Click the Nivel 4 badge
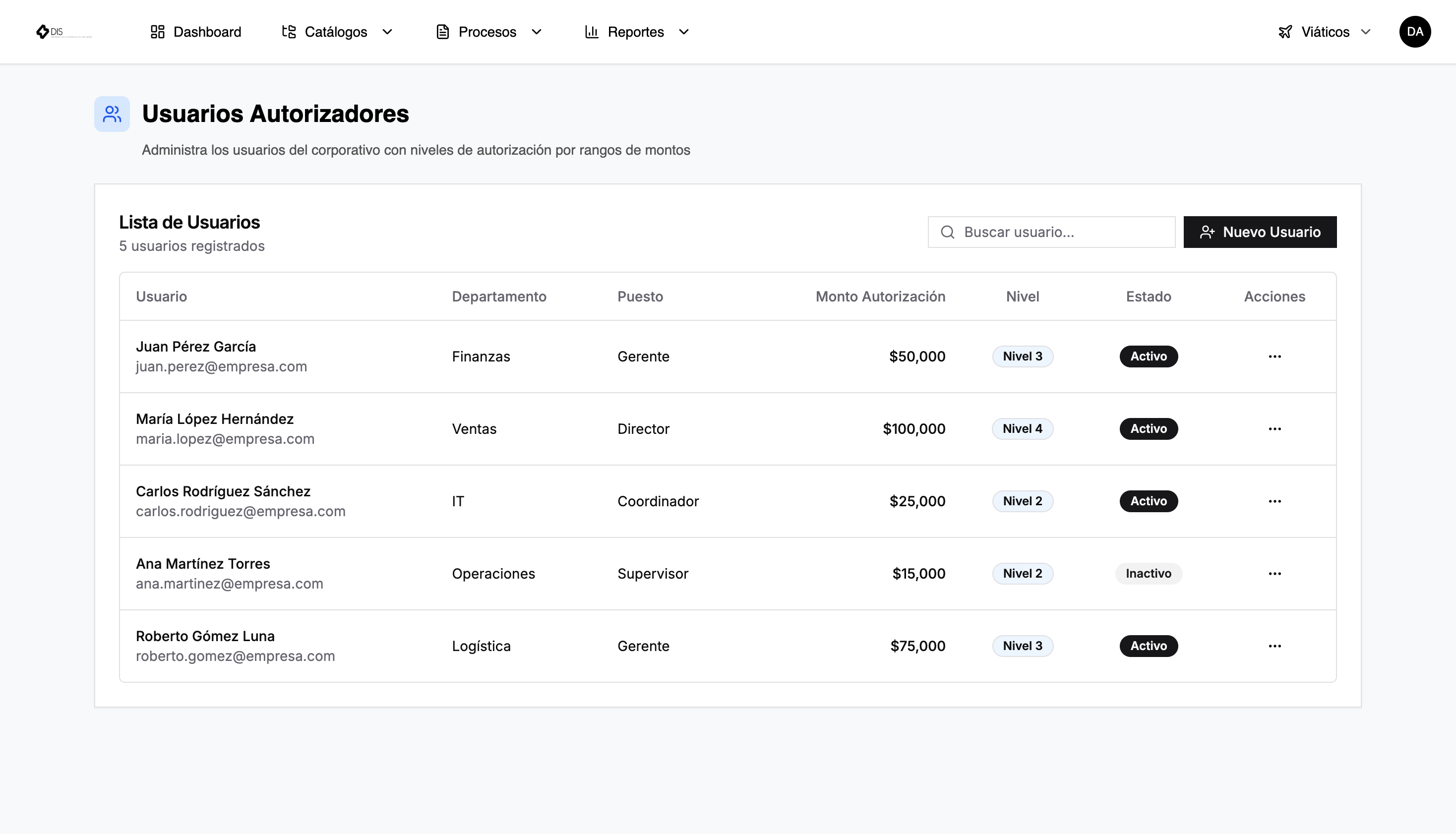The image size is (1456, 834). 1023,428
